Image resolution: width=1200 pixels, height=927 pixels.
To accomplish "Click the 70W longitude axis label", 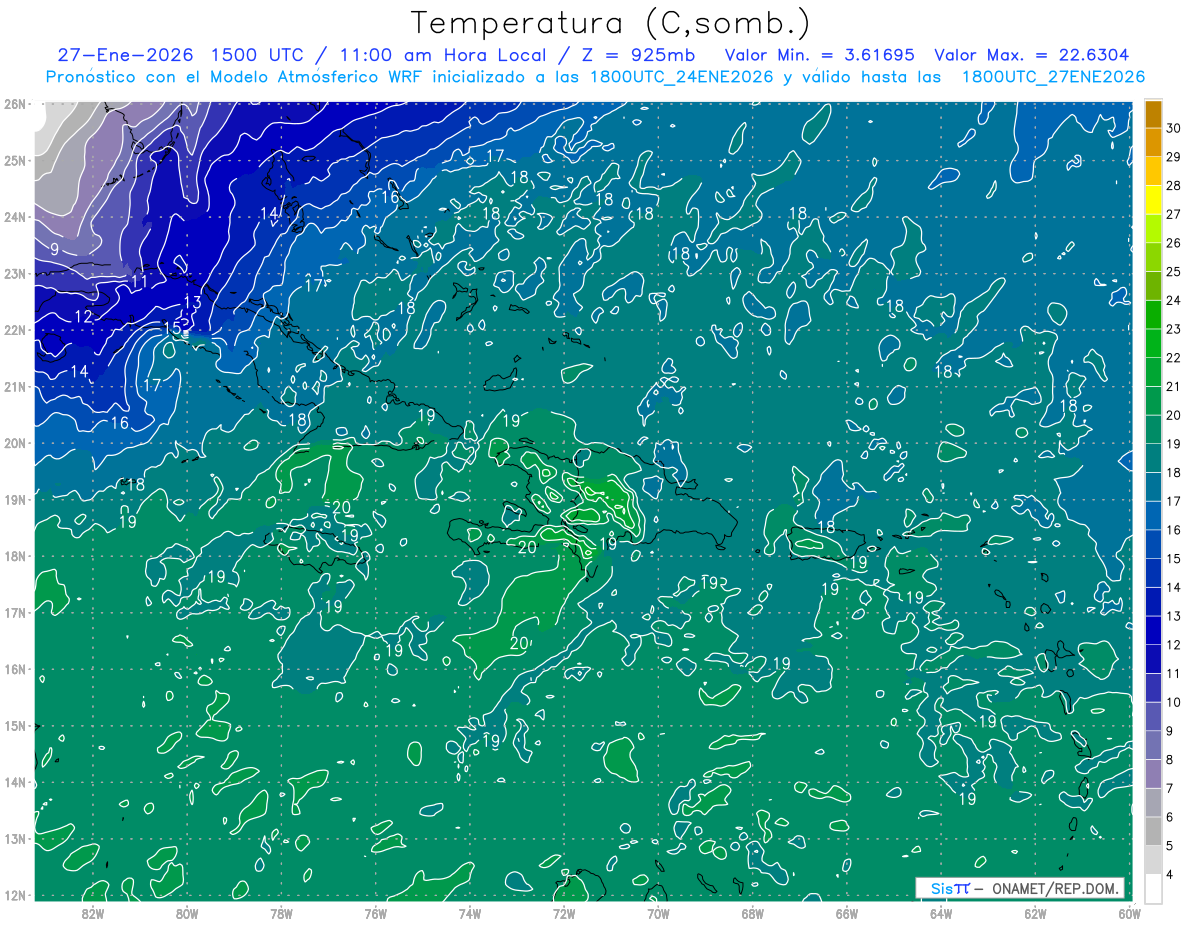I will click(x=658, y=913).
